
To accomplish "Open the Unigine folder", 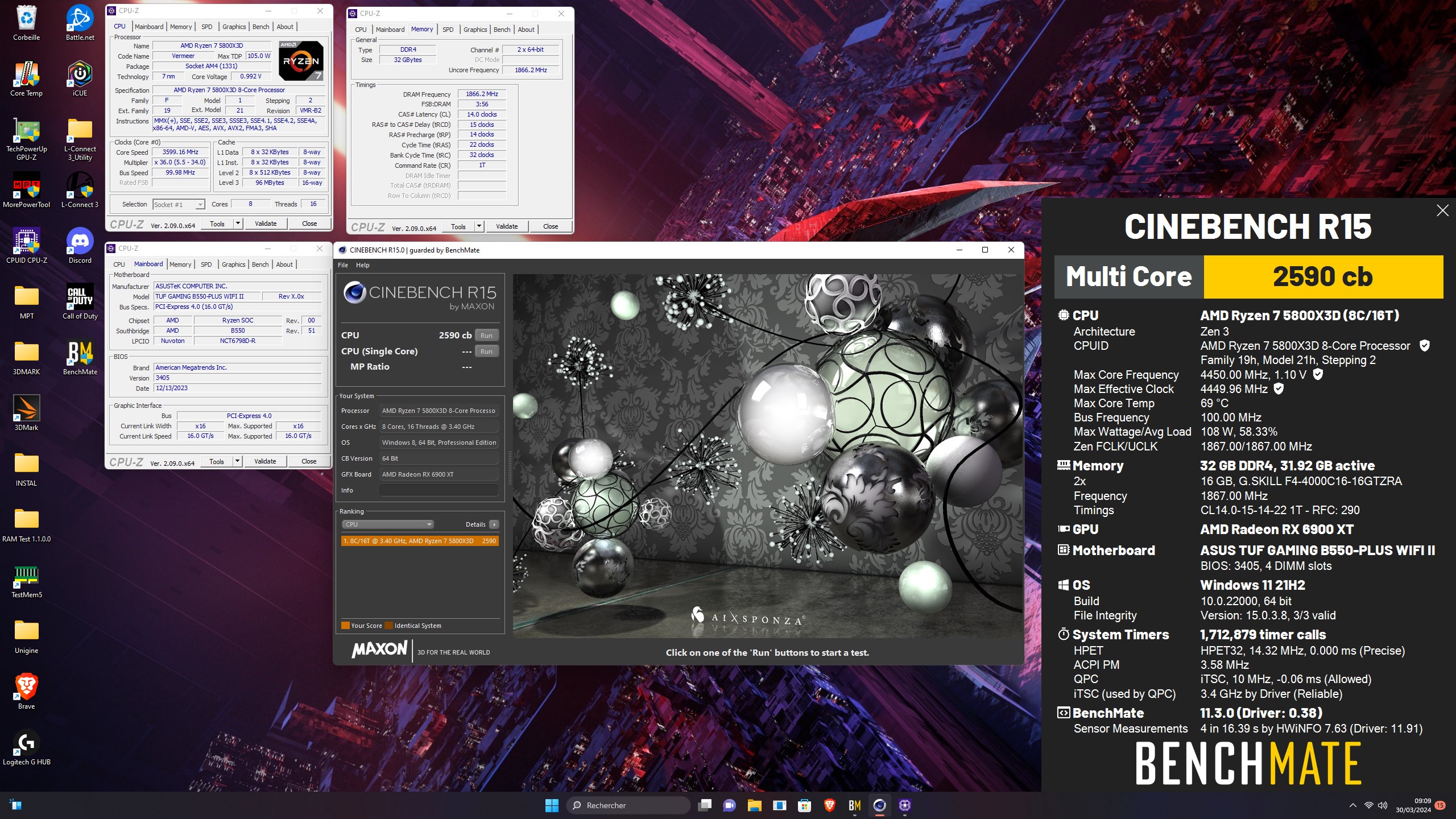I will coord(26,636).
